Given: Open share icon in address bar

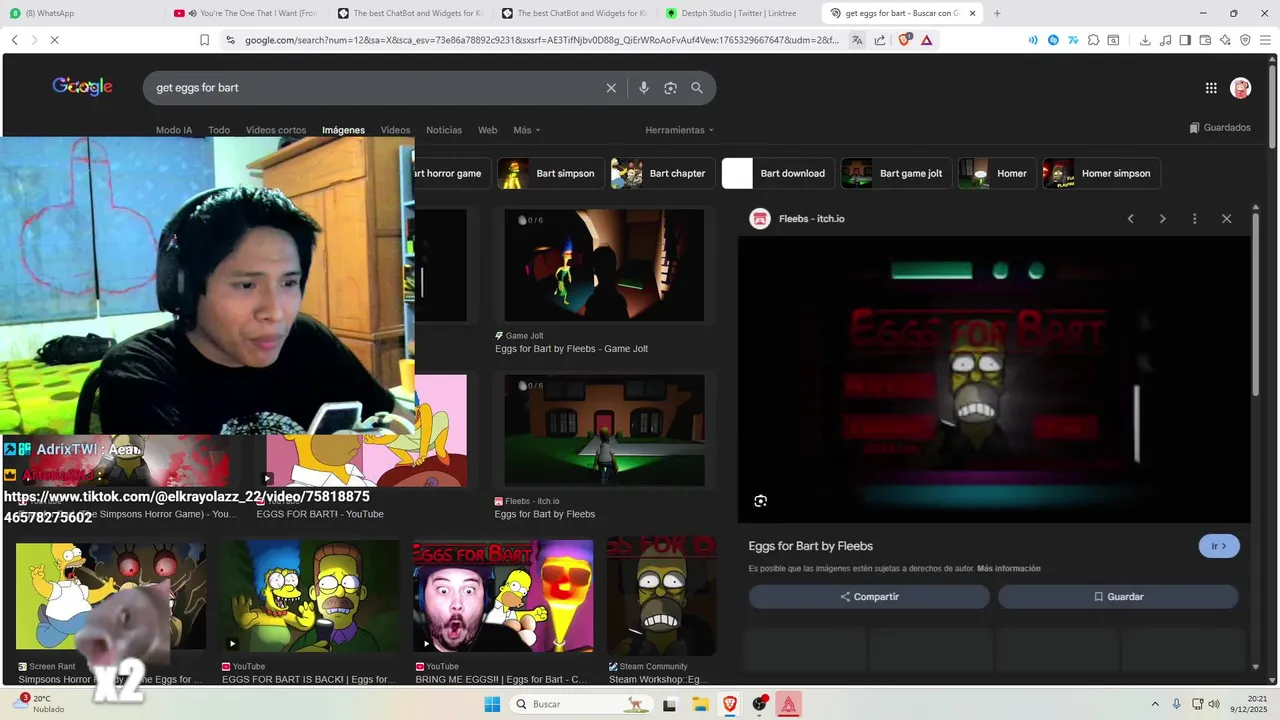Looking at the screenshot, I should coord(880,40).
